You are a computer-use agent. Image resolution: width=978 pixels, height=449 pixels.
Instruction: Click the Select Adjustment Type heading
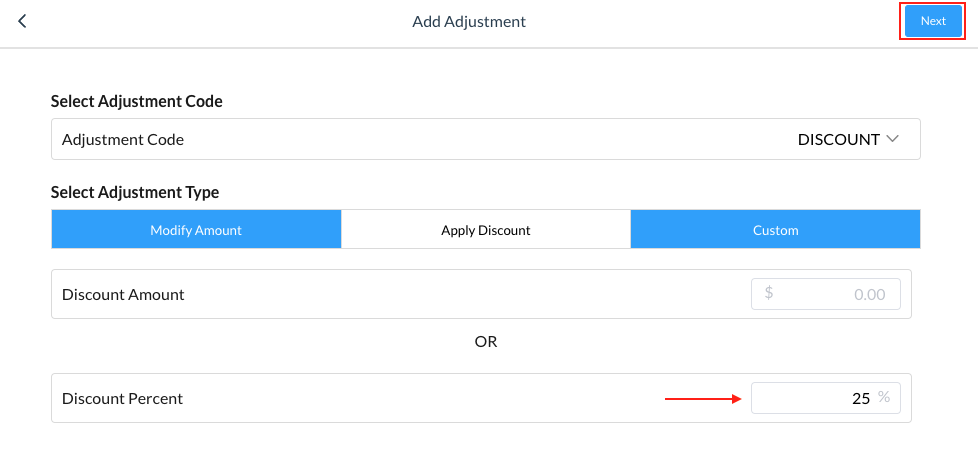[135, 192]
